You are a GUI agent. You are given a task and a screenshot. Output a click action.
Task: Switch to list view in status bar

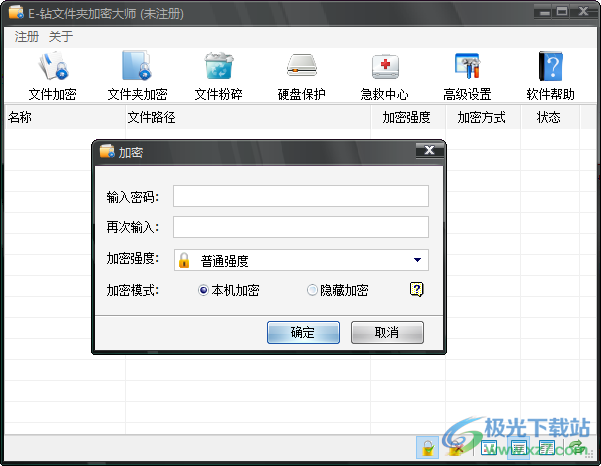point(518,448)
